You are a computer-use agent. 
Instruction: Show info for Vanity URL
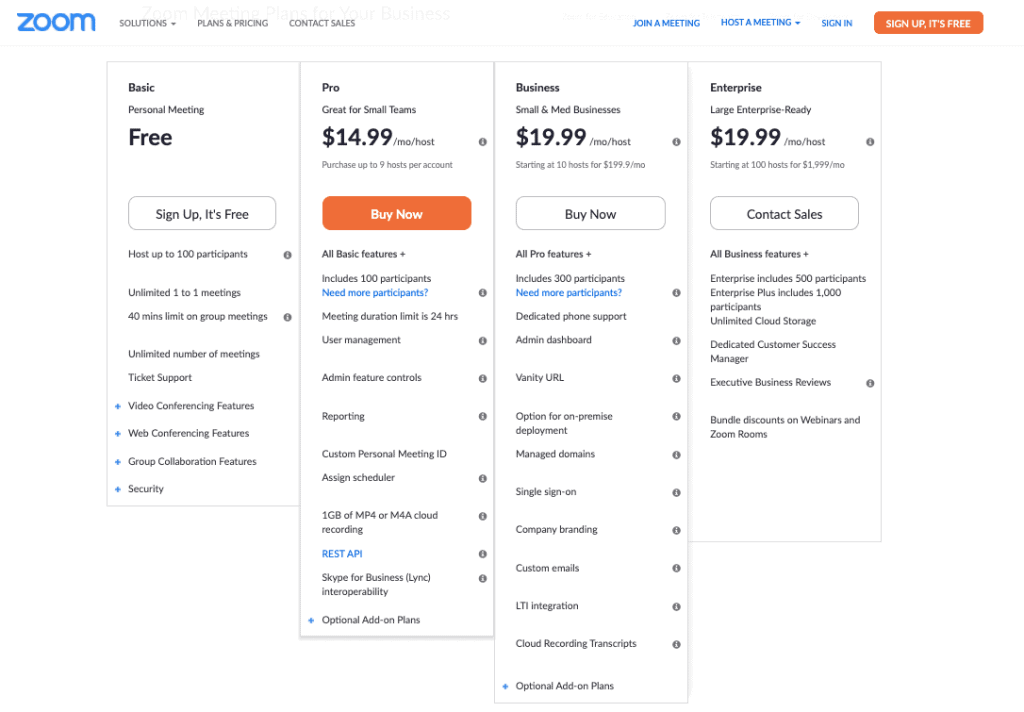(677, 379)
